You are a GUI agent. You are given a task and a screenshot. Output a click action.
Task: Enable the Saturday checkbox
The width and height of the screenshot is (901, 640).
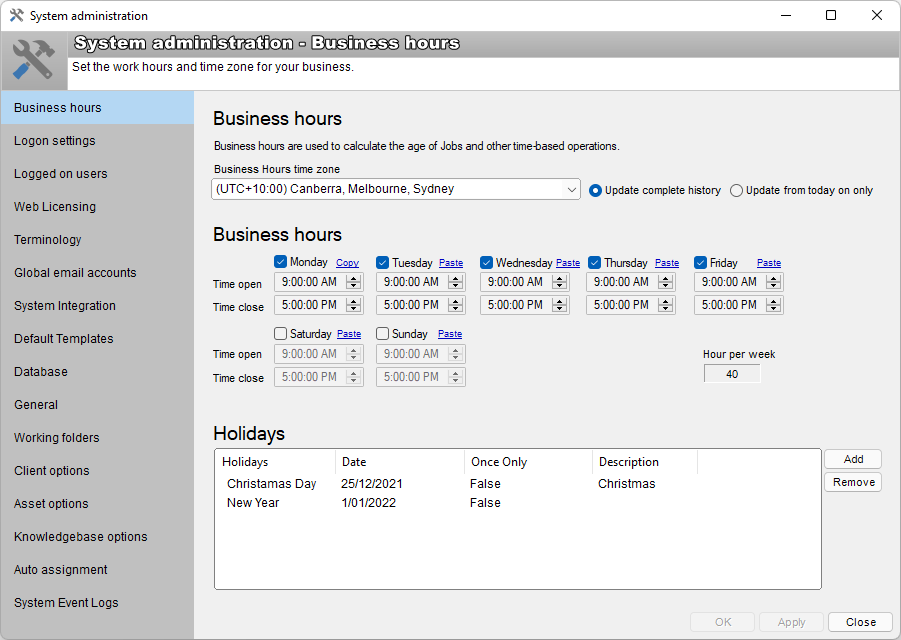[280, 333]
